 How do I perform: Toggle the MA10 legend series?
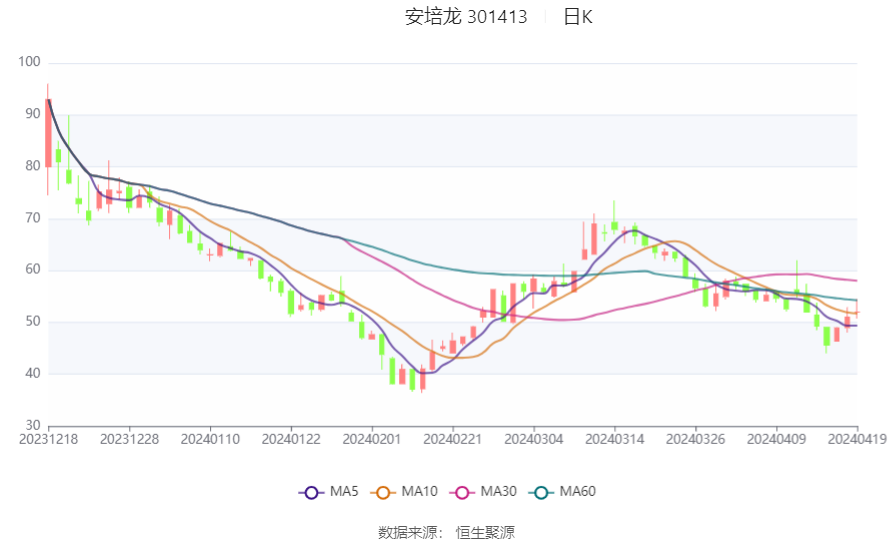(404, 492)
